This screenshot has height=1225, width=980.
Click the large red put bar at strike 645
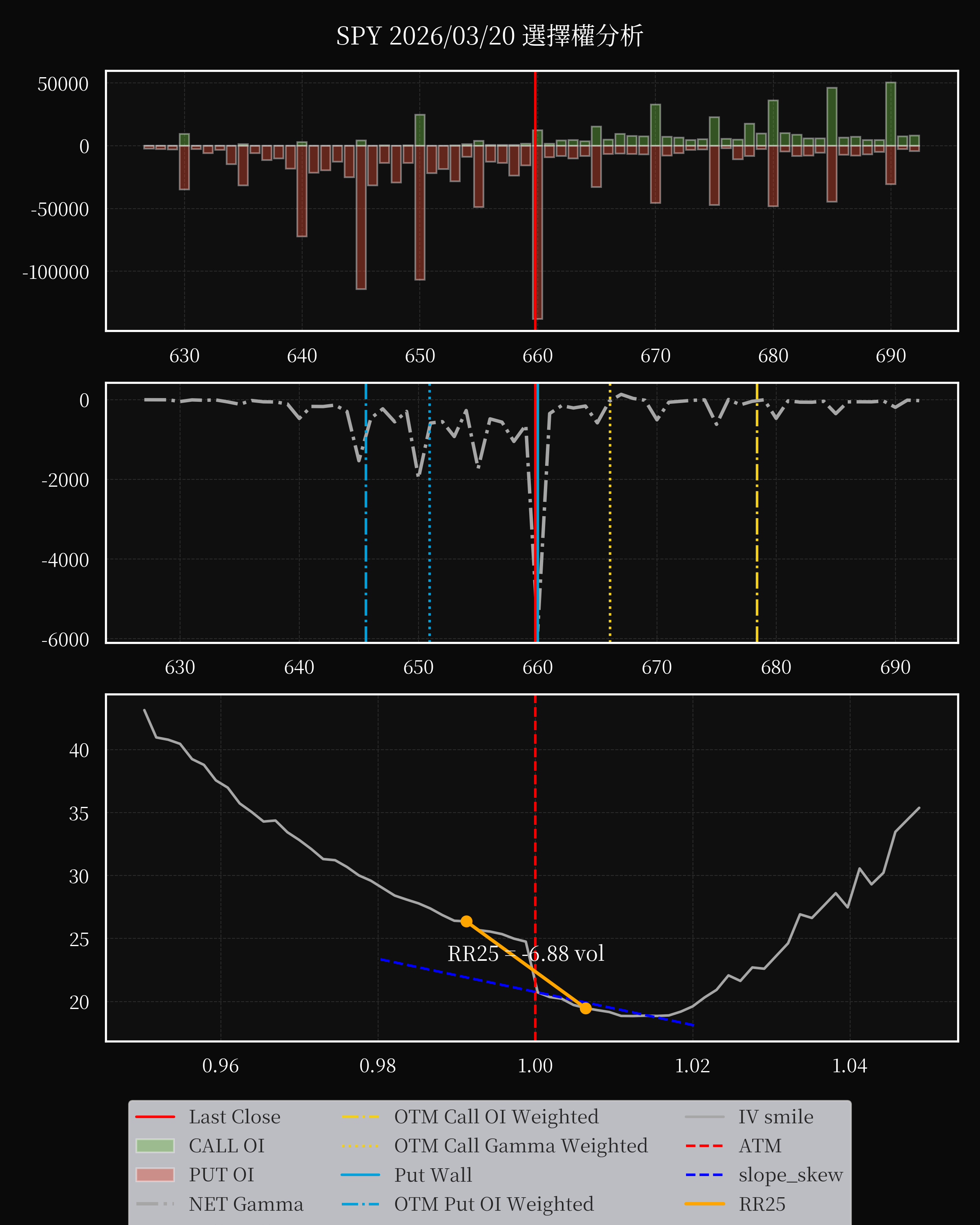point(361,218)
